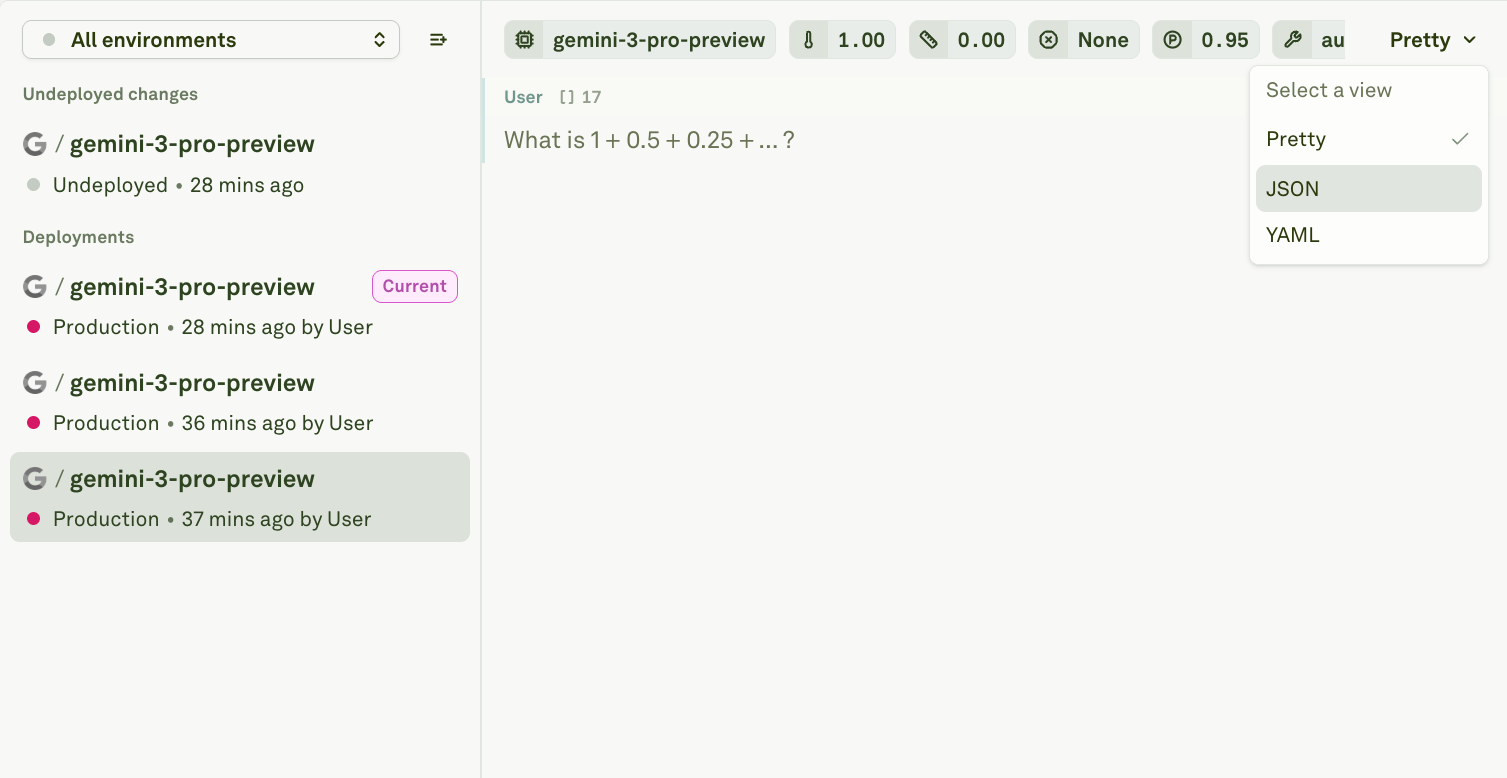1507x778 pixels.
Task: Choose JSON in the view menu
Action: [1368, 188]
